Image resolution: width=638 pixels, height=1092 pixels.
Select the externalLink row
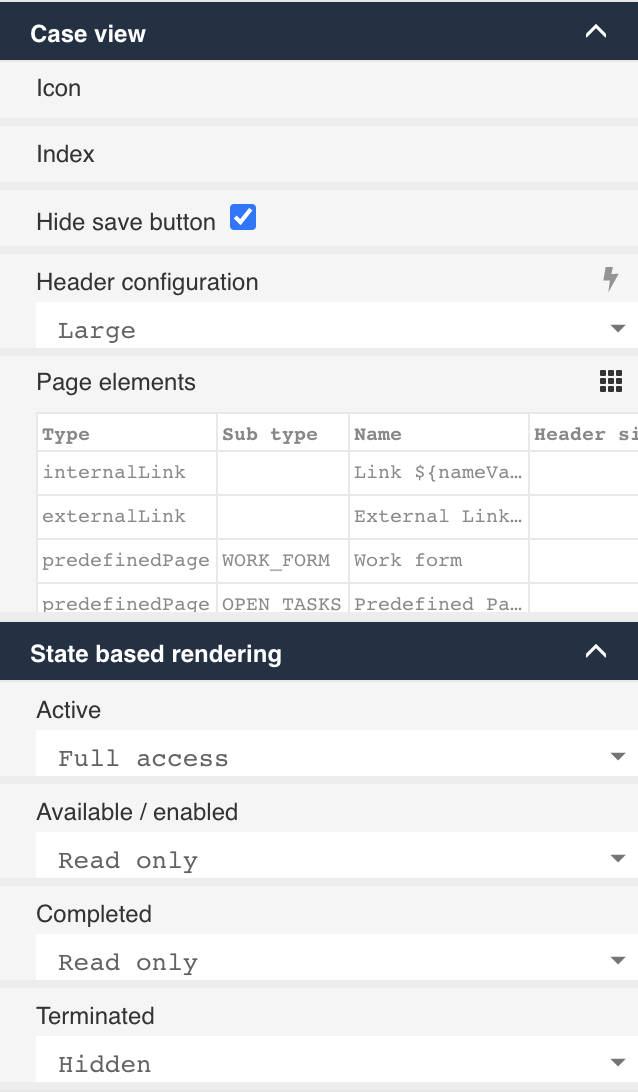click(126, 516)
